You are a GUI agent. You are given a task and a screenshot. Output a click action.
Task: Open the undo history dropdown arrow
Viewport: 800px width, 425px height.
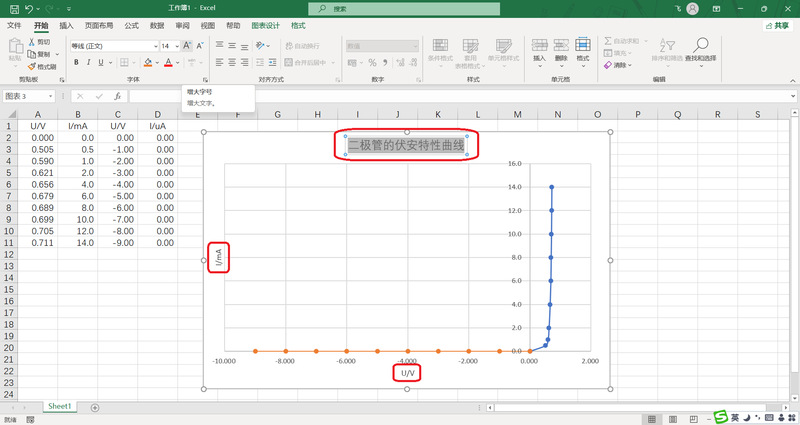pyautogui.click(x=38, y=9)
